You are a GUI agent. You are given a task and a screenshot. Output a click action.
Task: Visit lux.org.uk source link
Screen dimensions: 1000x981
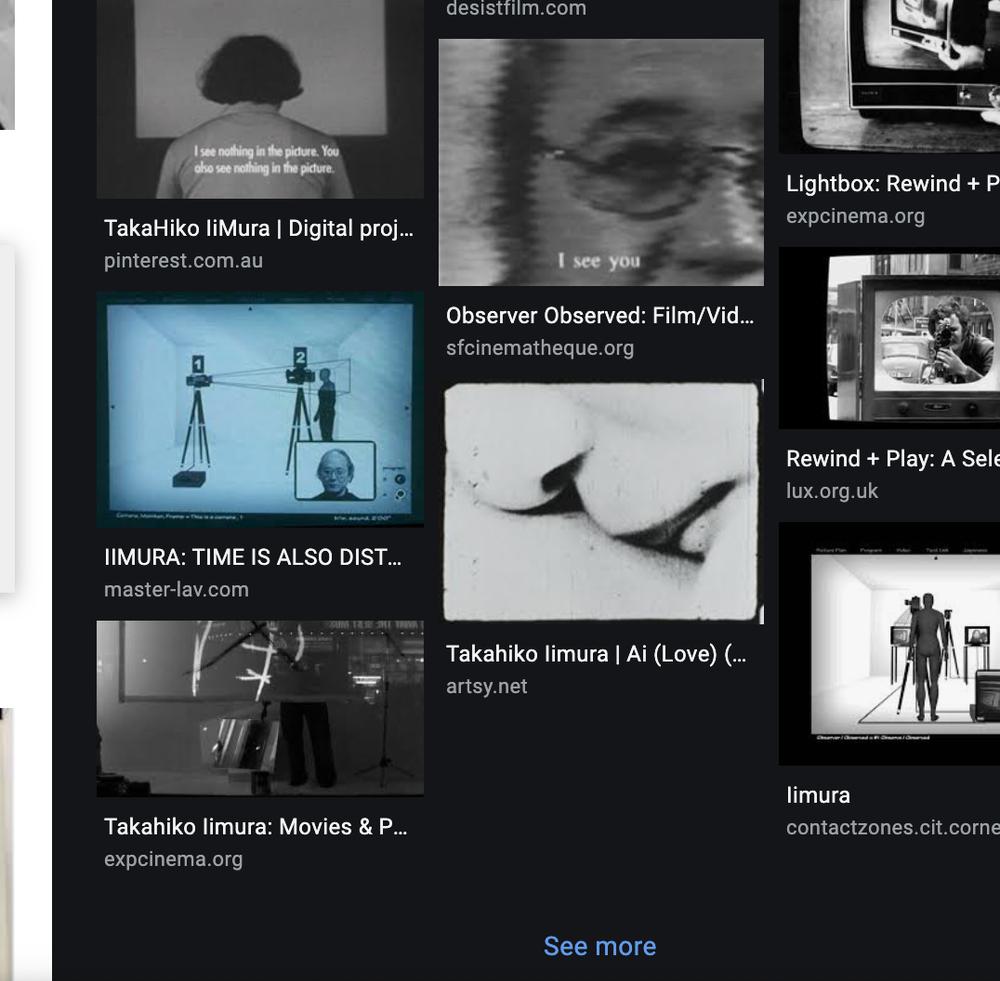(x=832, y=491)
